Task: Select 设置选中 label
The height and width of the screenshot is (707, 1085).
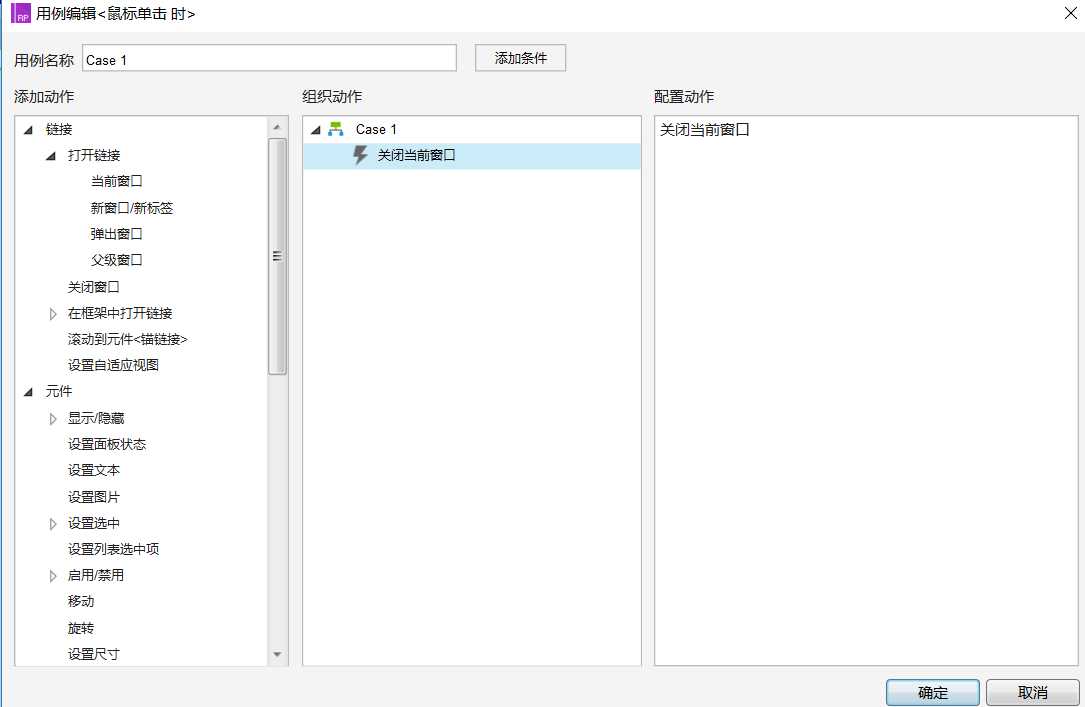Action: click(x=93, y=523)
